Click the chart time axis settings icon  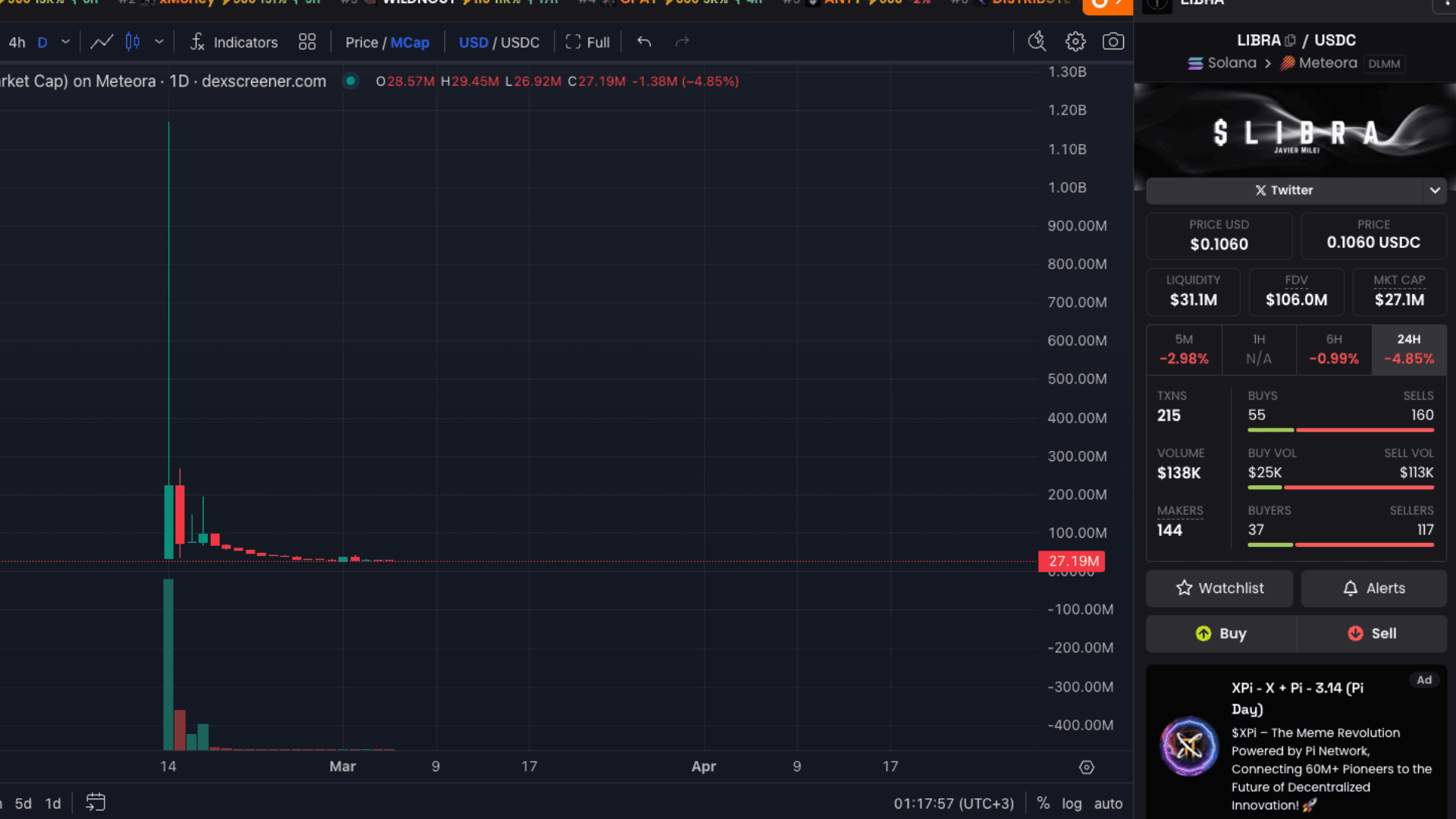coord(1087,767)
